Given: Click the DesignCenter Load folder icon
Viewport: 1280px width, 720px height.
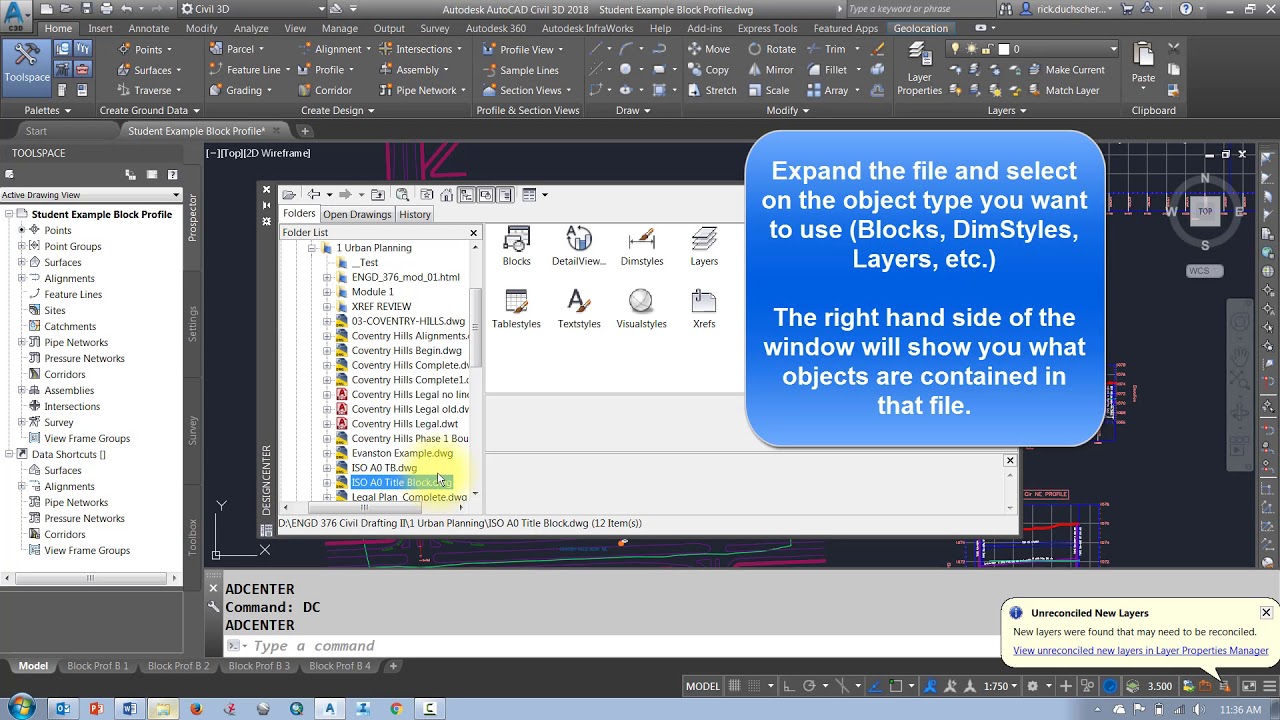Looking at the screenshot, I should click(289, 195).
